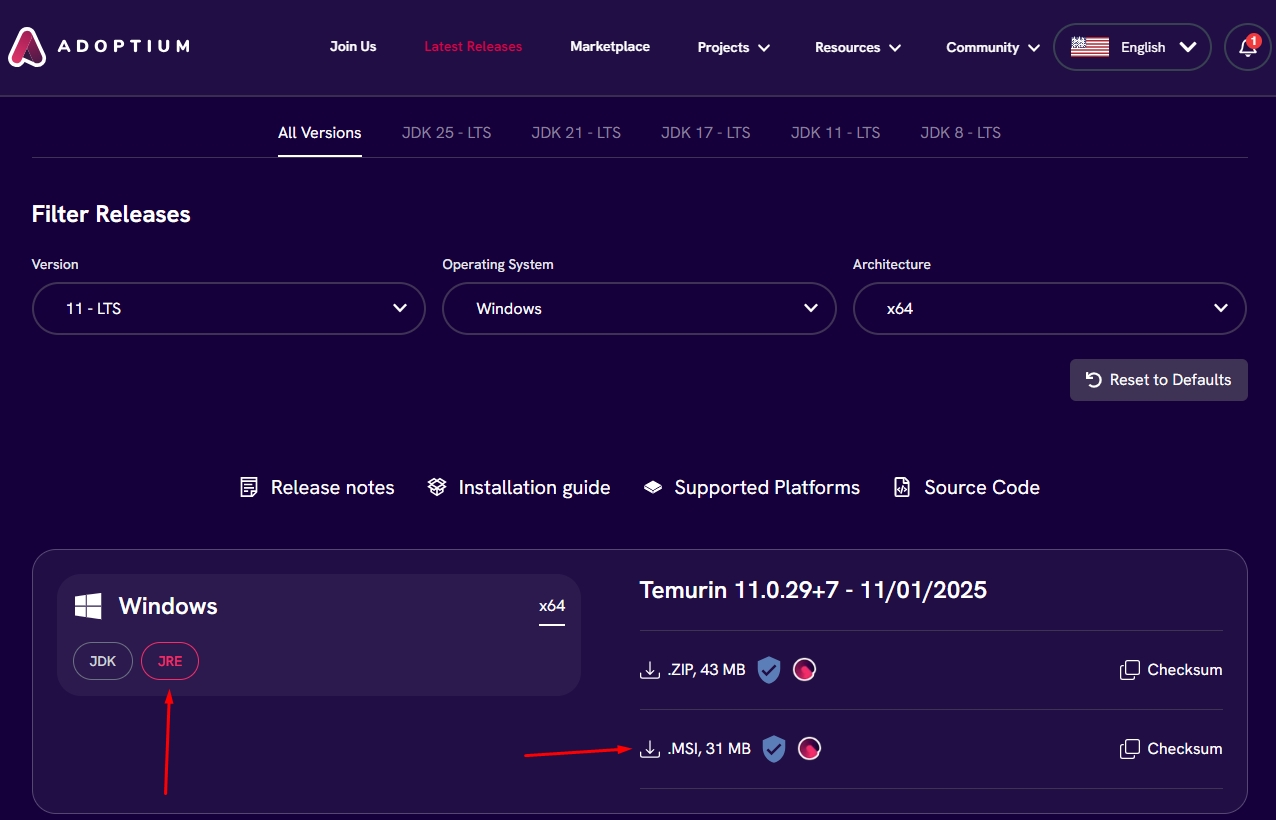Viewport: 1276px width, 820px height.
Task: Click the pink circular badge beside .MSI
Action: tap(809, 749)
